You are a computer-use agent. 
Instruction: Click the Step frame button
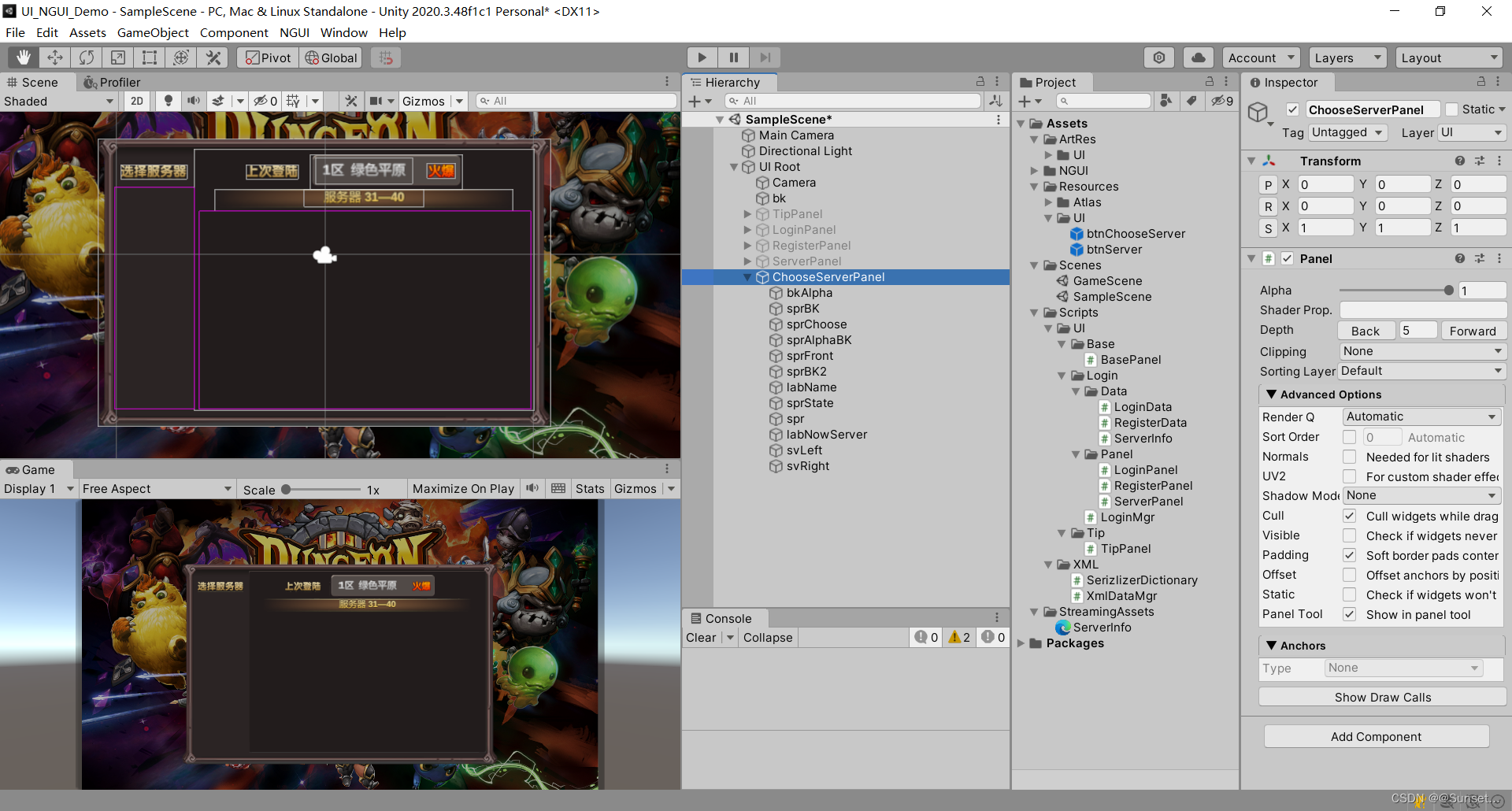coord(765,57)
